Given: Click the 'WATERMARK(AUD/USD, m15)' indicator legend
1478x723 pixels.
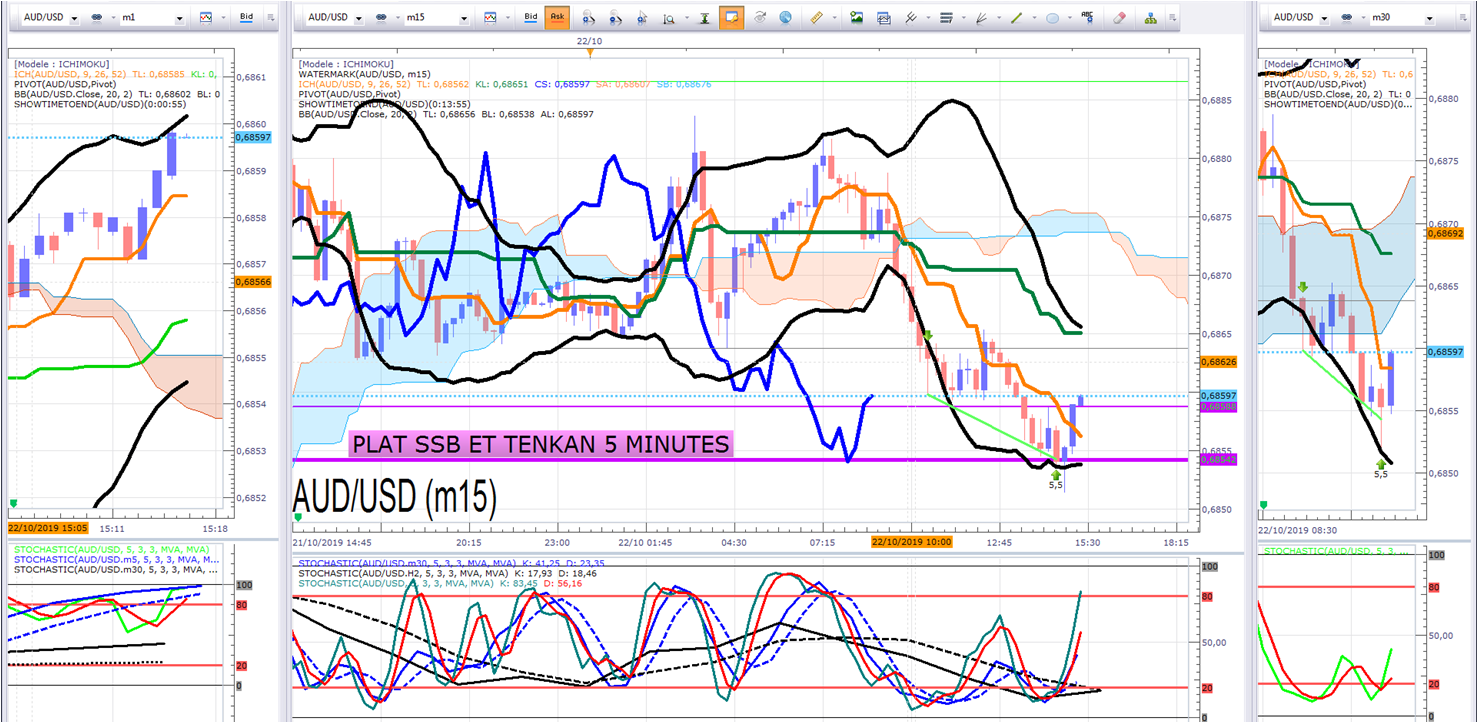Looking at the screenshot, I should pos(363,74).
